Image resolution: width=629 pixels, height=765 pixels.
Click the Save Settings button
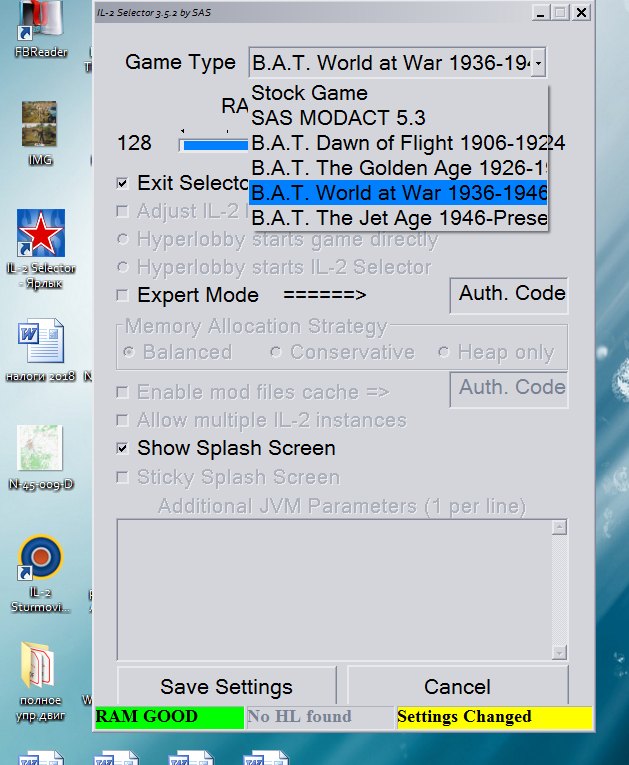tap(226, 686)
